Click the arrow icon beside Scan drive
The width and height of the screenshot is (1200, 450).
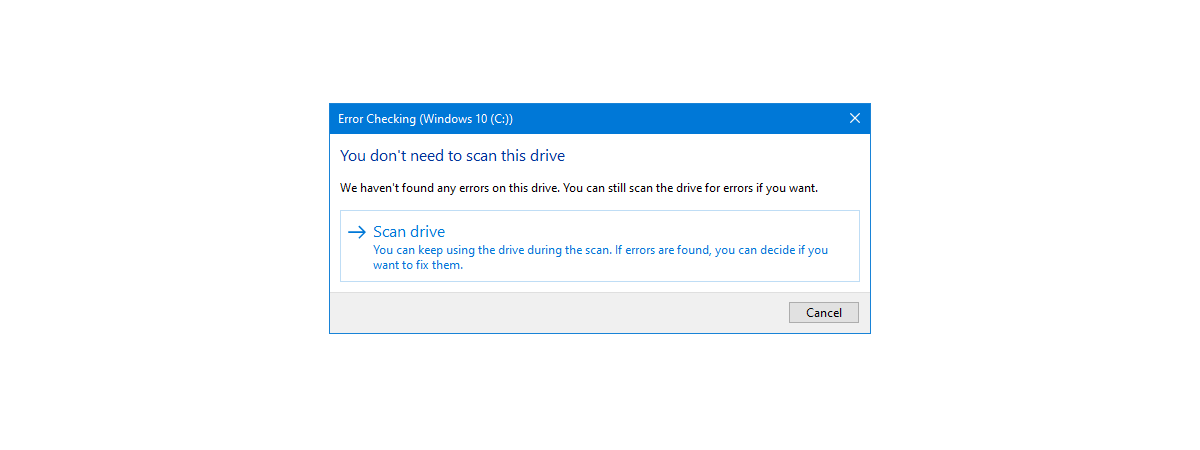[x=357, y=232]
